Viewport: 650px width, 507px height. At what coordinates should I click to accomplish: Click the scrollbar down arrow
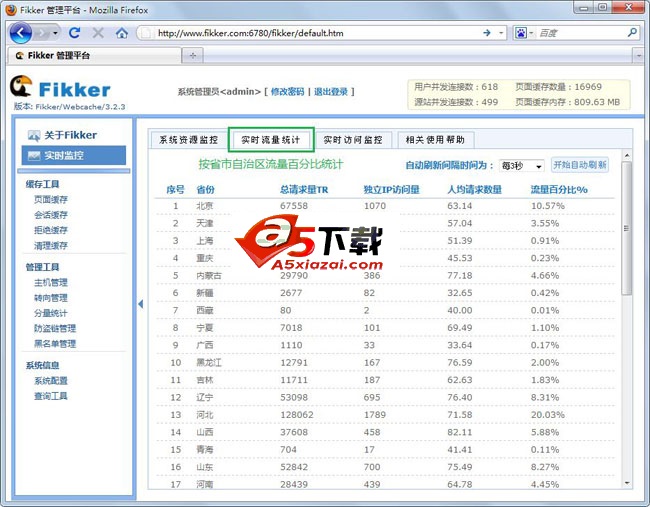tap(627, 483)
